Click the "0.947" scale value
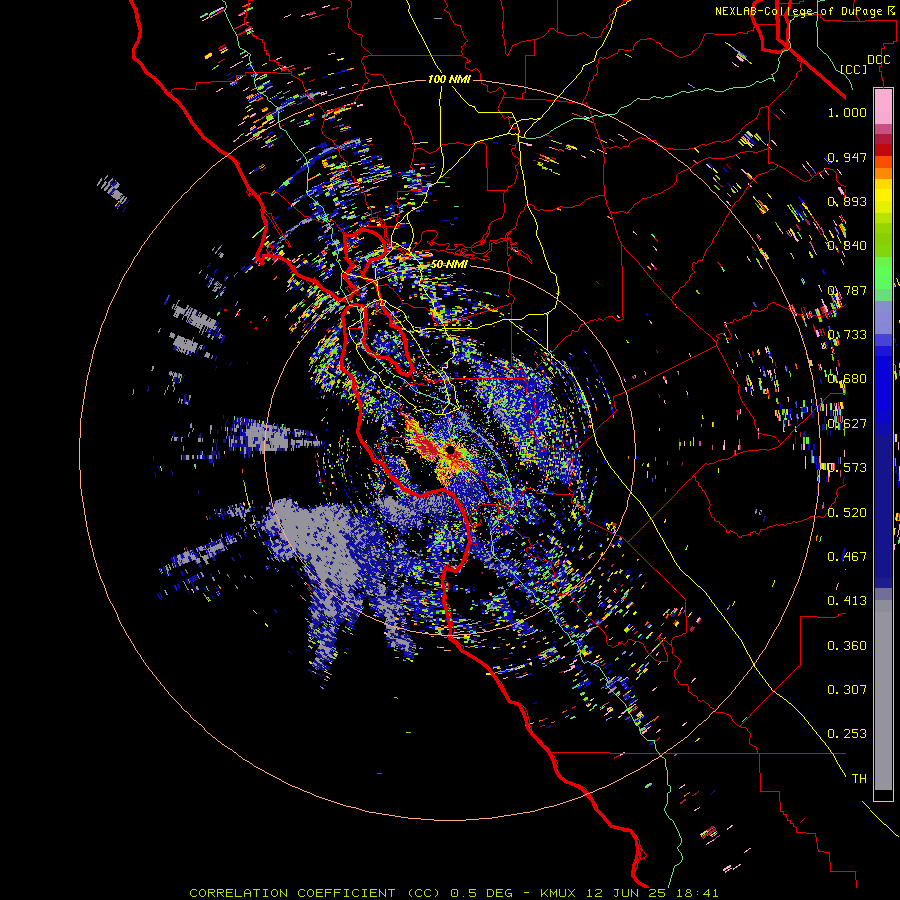Screen dimensions: 900x900 (847, 157)
